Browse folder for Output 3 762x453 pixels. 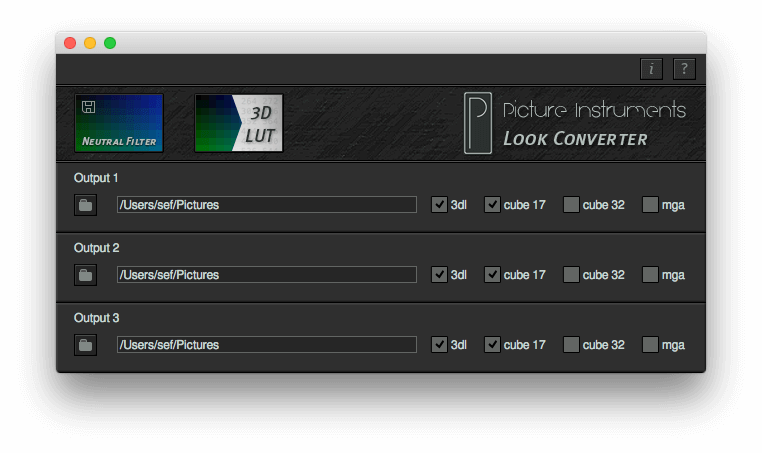86,345
